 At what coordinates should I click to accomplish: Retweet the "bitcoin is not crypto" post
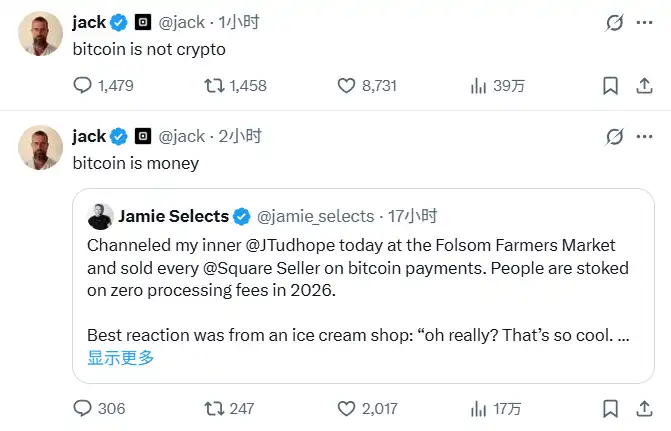pyautogui.click(x=214, y=86)
